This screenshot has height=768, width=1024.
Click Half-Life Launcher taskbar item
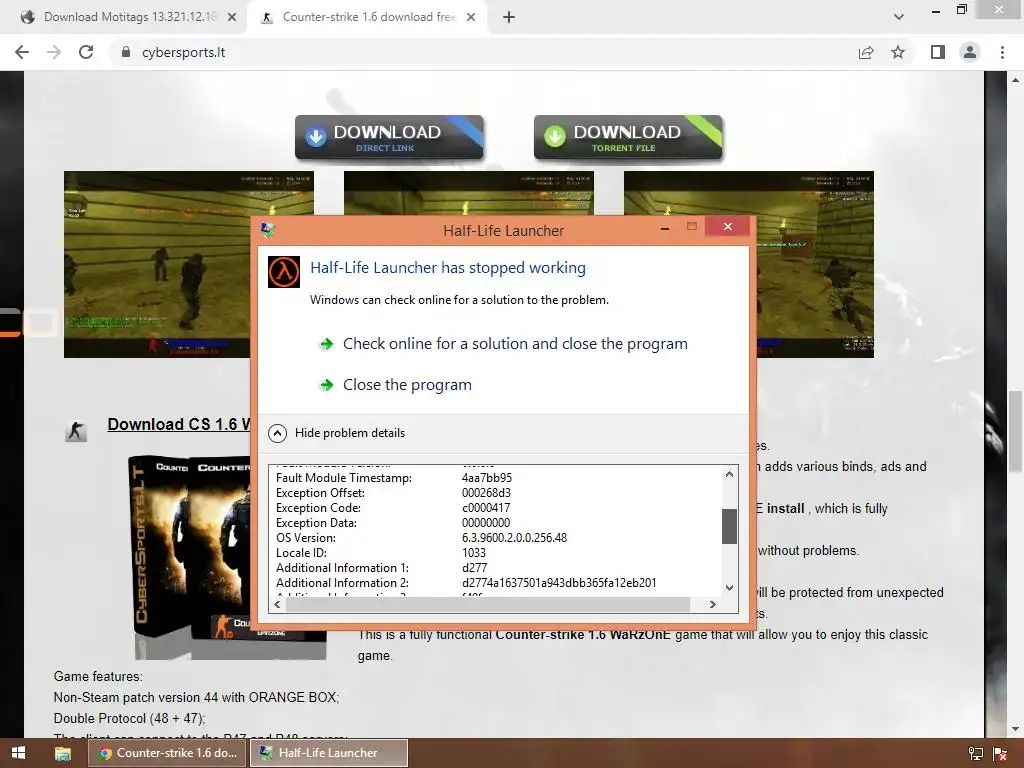click(x=328, y=753)
